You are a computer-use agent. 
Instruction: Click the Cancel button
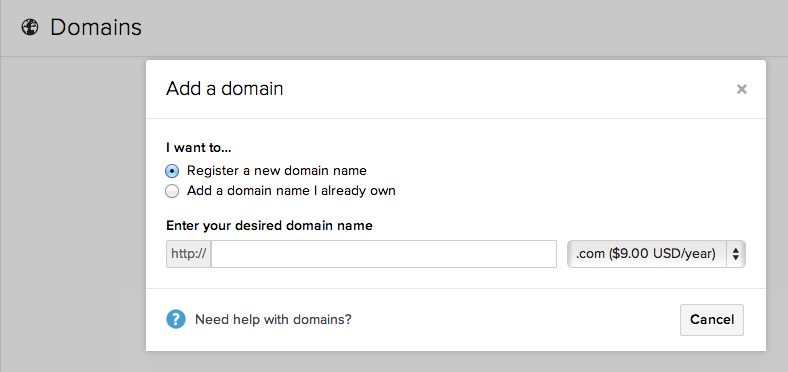[712, 320]
